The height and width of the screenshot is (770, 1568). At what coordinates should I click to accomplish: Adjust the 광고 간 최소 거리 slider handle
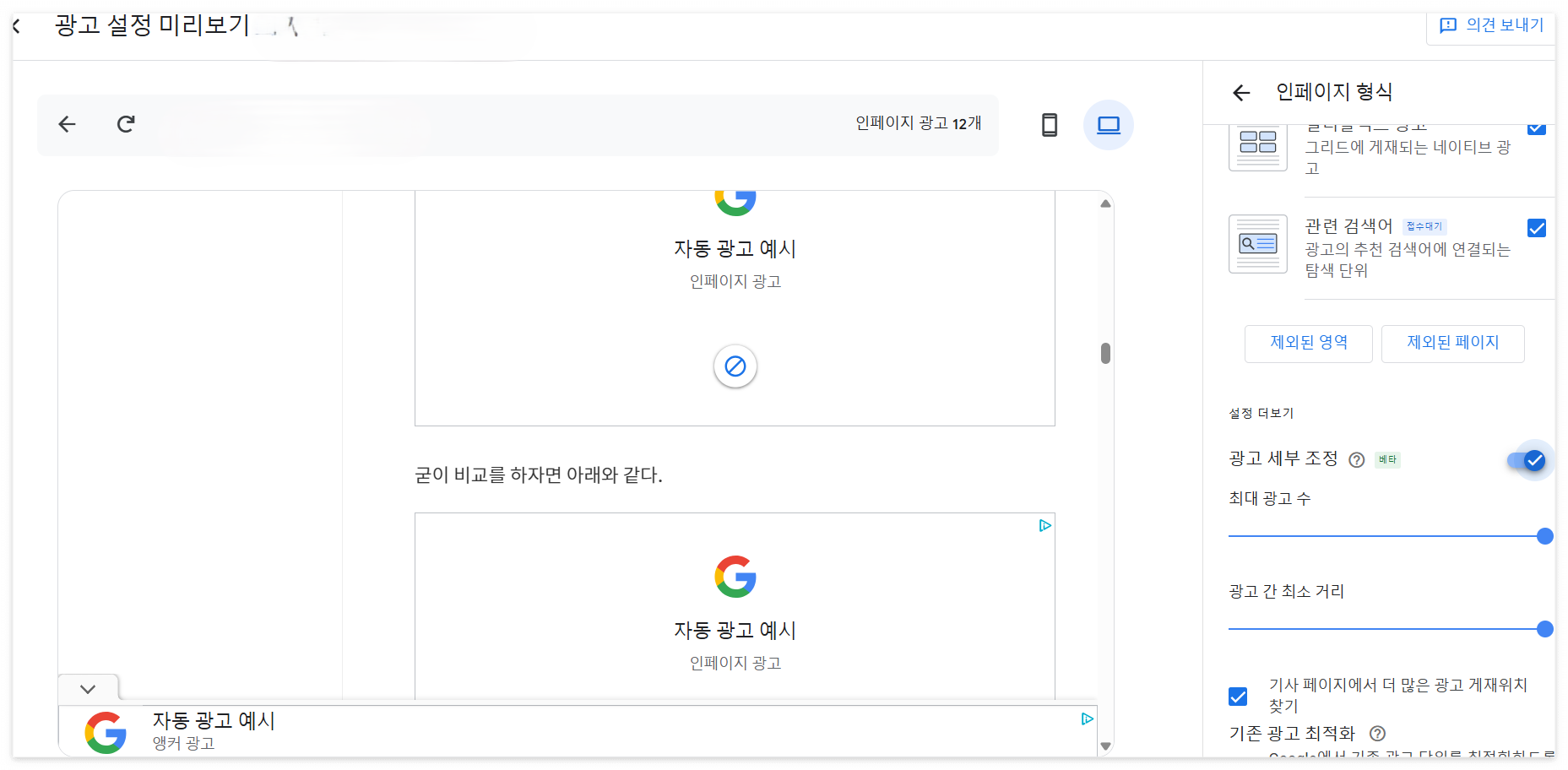click(1545, 629)
